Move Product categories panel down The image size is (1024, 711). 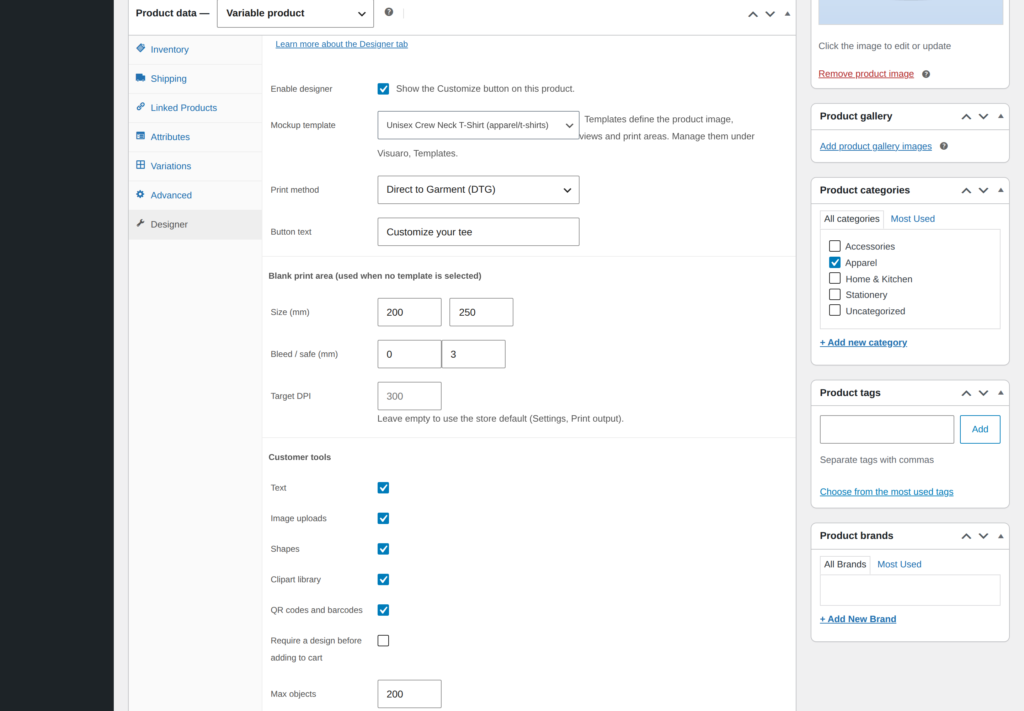point(984,190)
